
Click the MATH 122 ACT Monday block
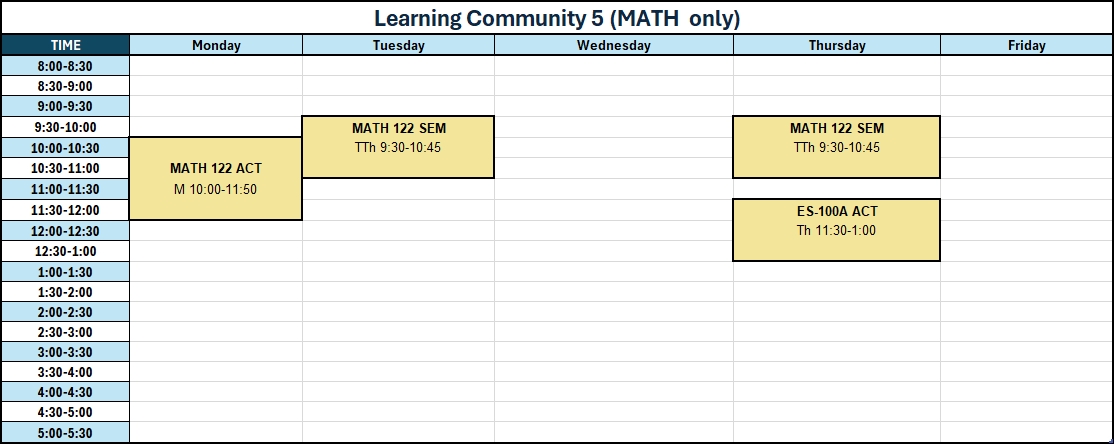[x=216, y=178]
